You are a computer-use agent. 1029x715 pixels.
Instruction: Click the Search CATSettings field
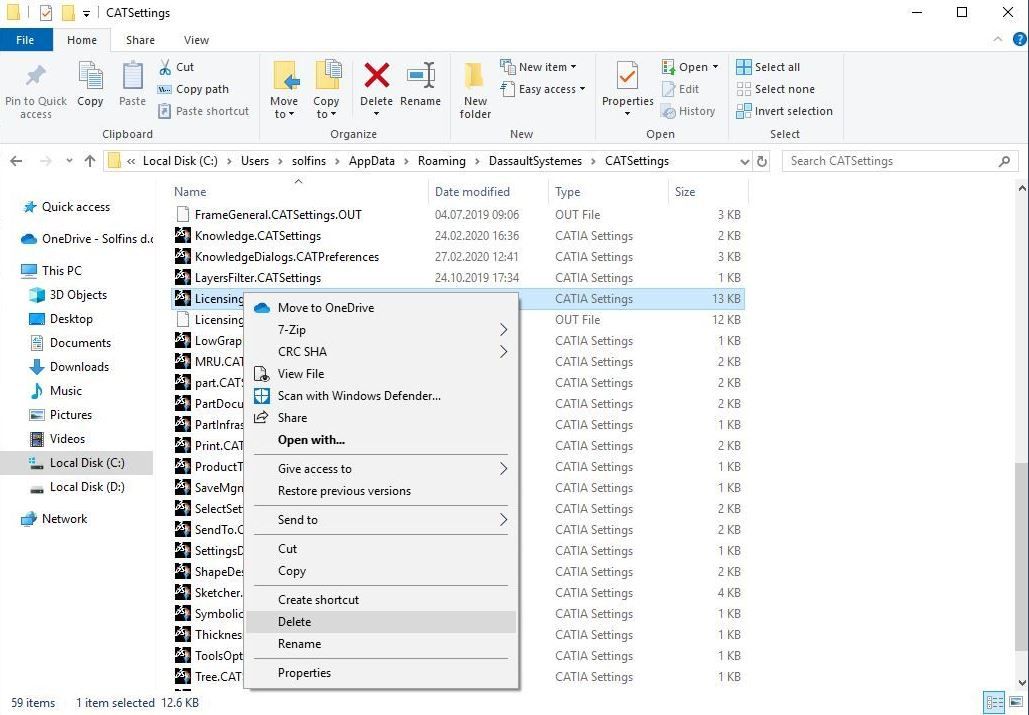click(890, 161)
